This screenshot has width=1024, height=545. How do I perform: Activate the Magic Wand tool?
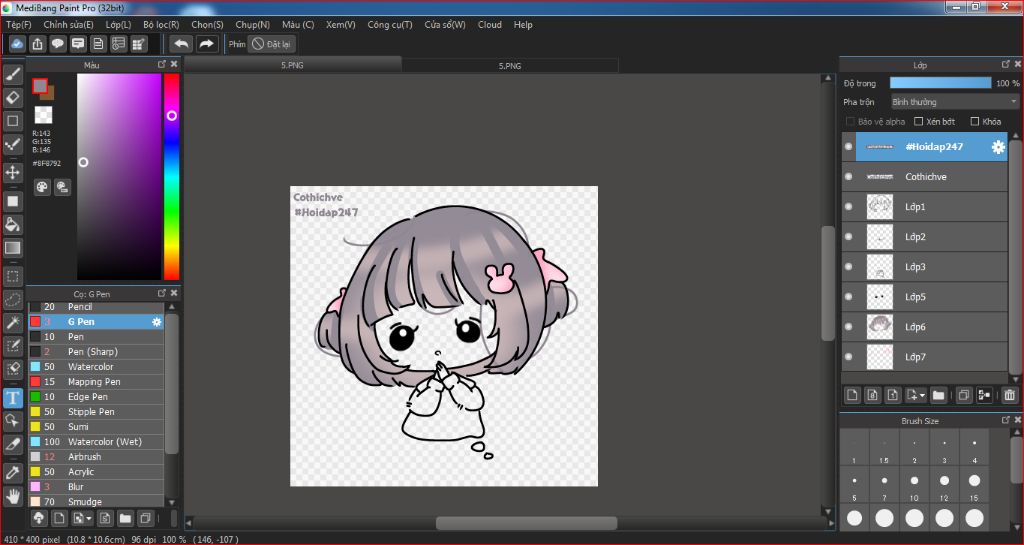(12, 322)
